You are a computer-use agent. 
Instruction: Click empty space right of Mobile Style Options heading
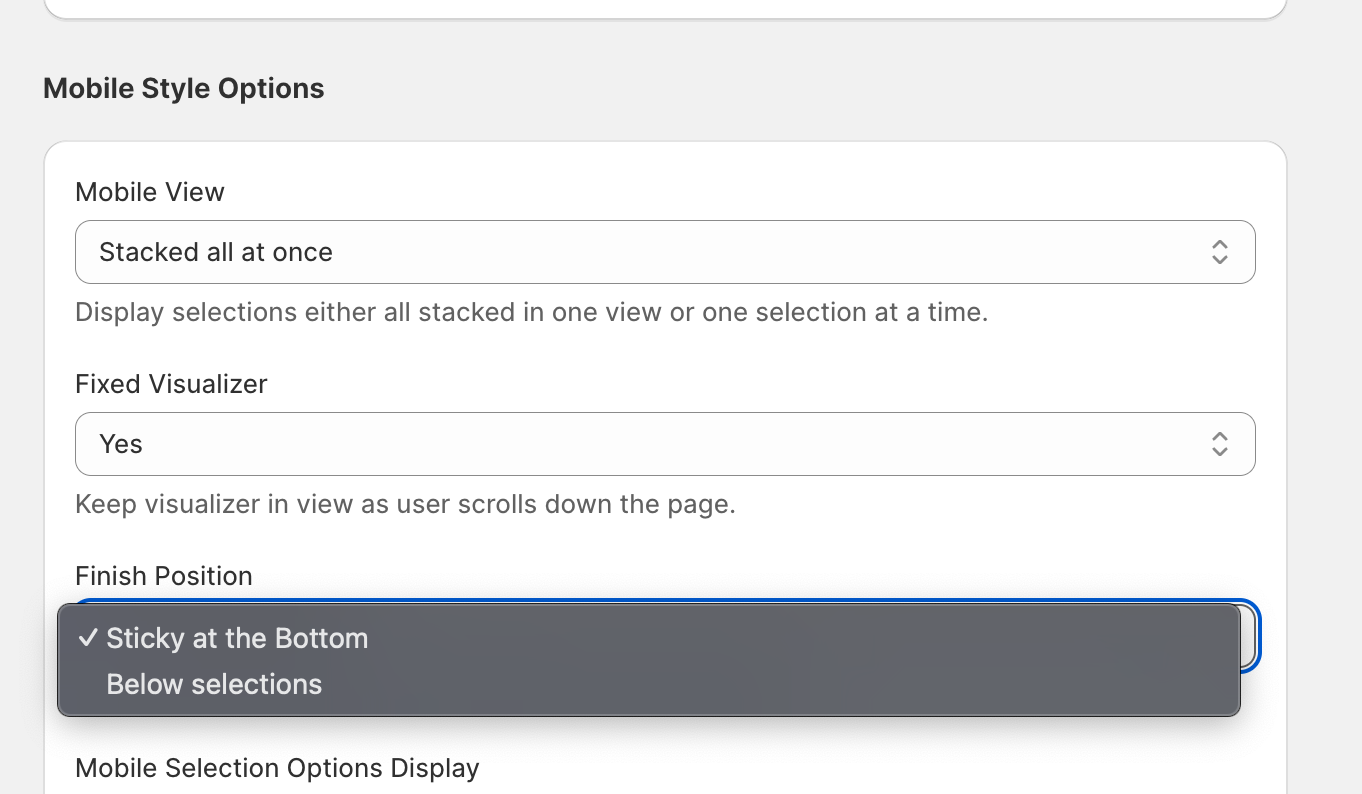click(x=800, y=88)
